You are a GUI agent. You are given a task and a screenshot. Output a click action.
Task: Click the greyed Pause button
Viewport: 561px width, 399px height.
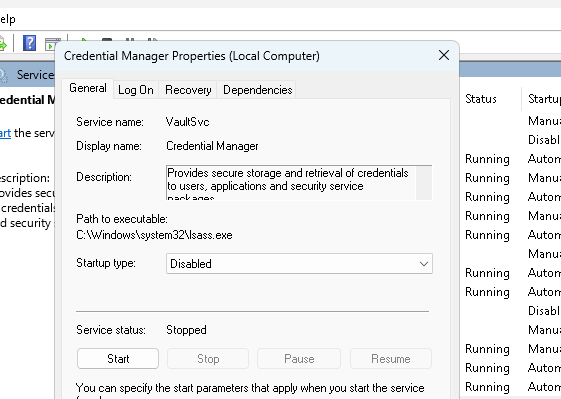pyautogui.click(x=299, y=359)
